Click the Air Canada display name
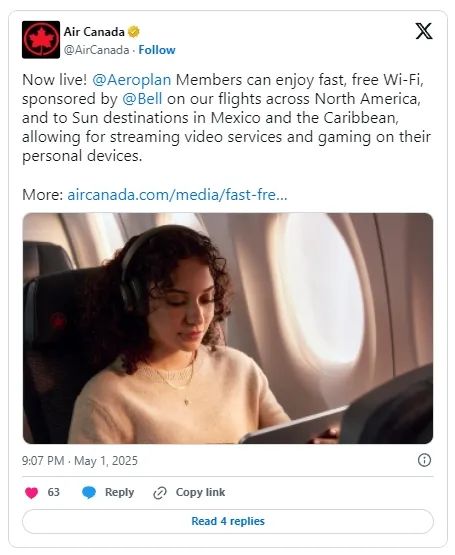Screen dimensions: 455x555 [94, 32]
